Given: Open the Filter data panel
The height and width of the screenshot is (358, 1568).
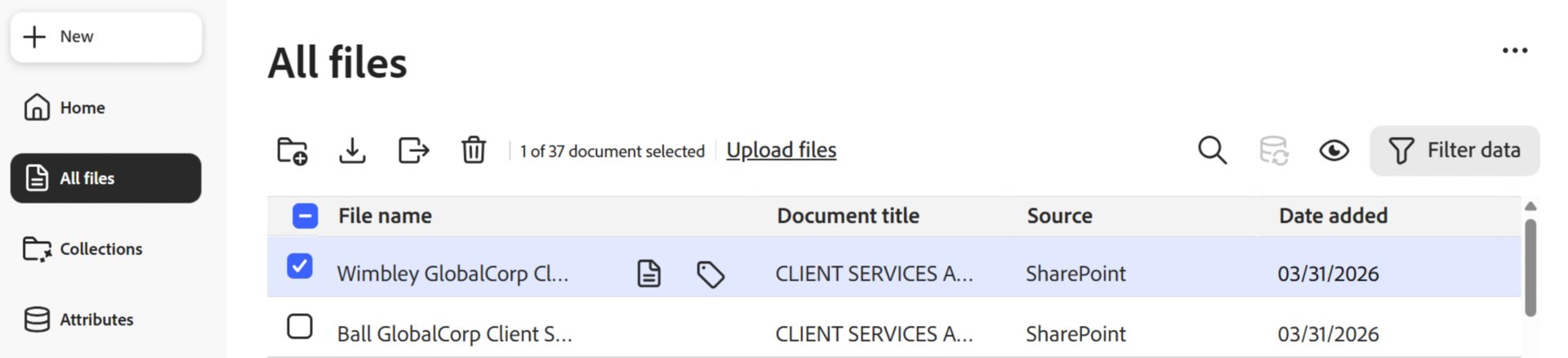Looking at the screenshot, I should 1454,150.
